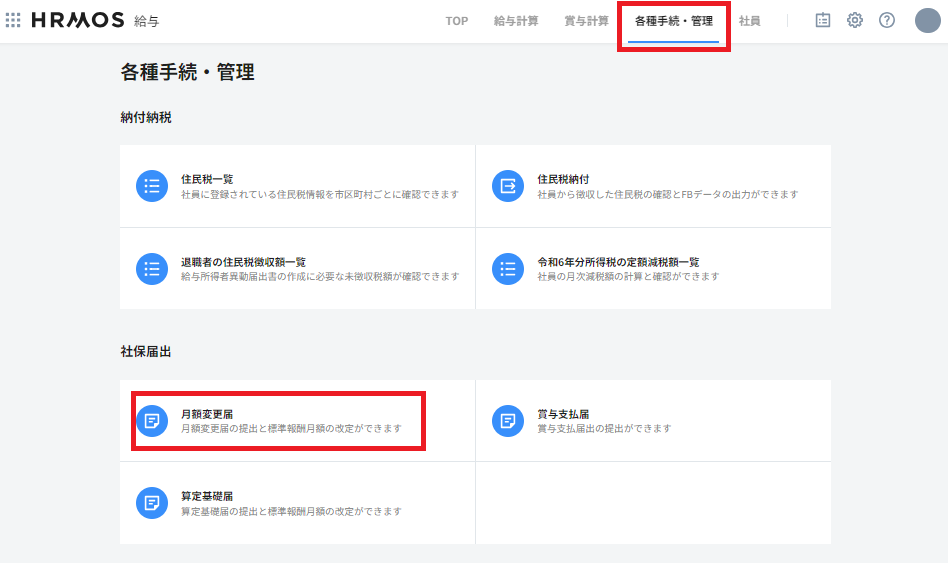948x563 pixels.
Task: Switch to the 給与計算 tab
Action: (x=516, y=21)
